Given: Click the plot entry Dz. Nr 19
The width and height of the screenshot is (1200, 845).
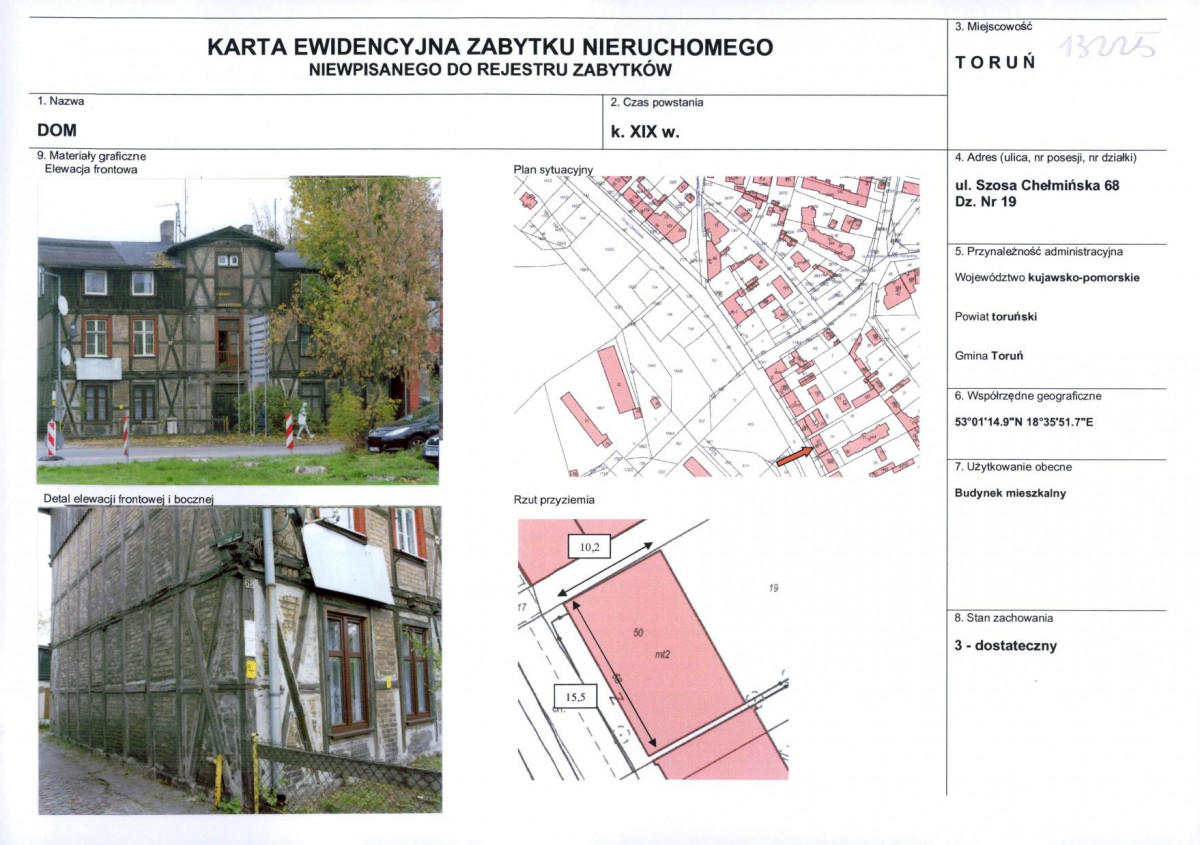Looking at the screenshot, I should click(986, 202).
